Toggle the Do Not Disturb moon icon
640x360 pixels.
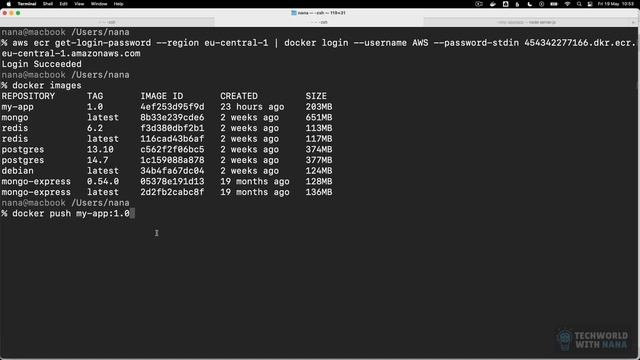530,4
